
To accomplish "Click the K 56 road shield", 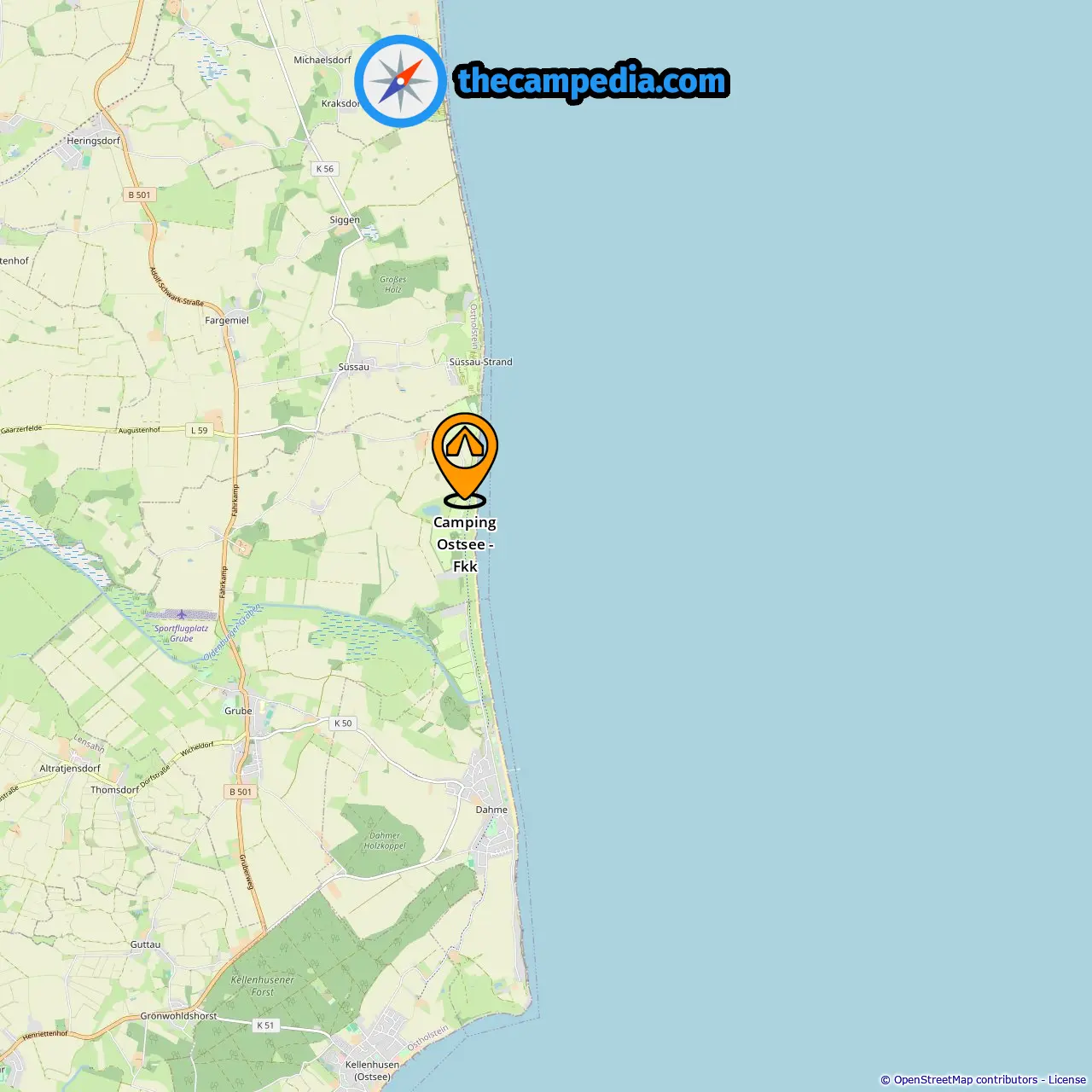I will point(325,169).
